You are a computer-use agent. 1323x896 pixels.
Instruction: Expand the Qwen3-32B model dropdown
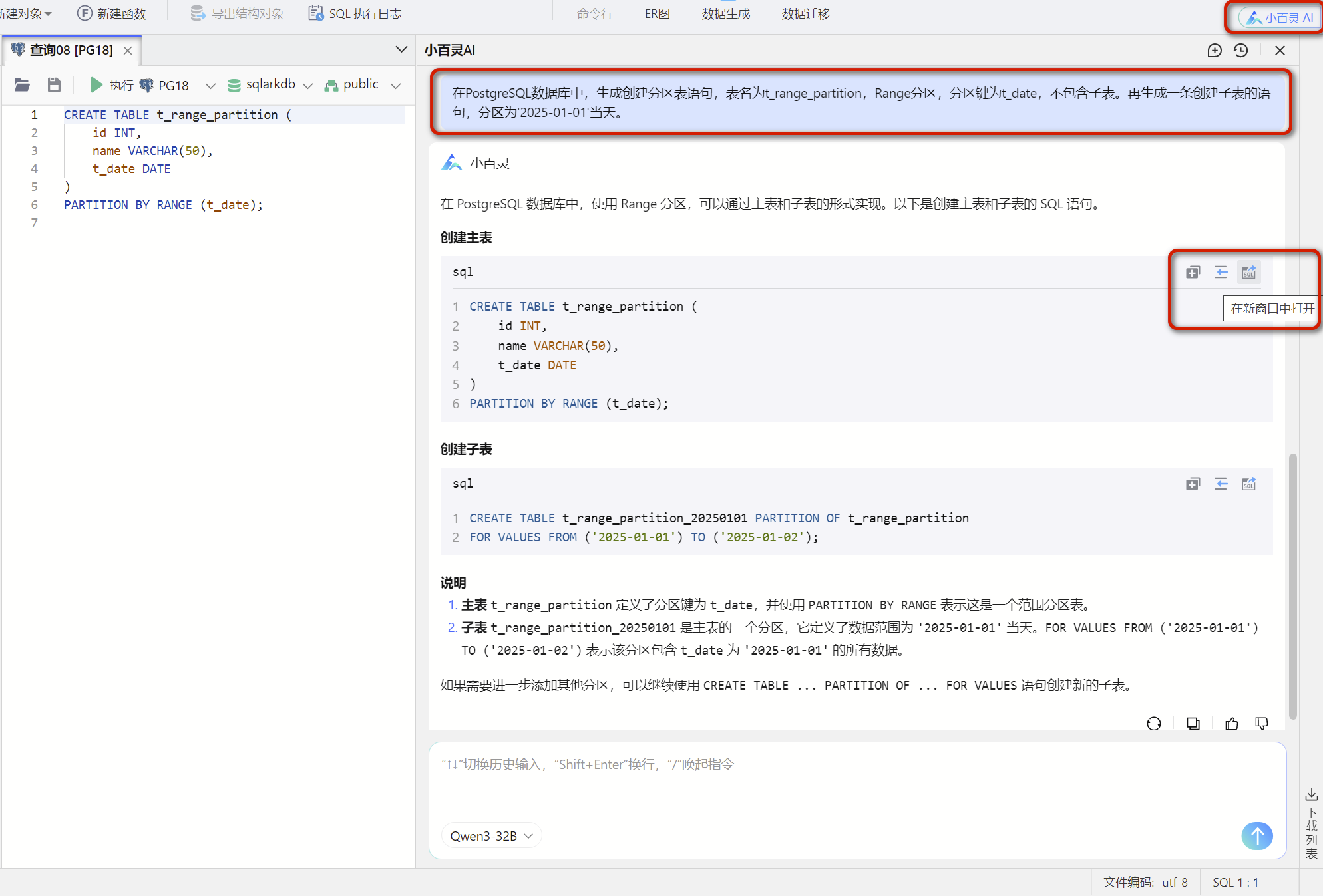coord(491,836)
